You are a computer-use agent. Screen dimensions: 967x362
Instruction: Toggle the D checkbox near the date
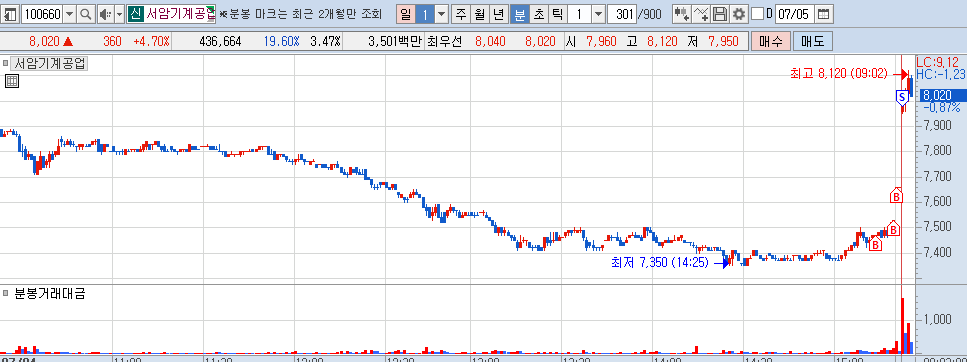tap(758, 14)
